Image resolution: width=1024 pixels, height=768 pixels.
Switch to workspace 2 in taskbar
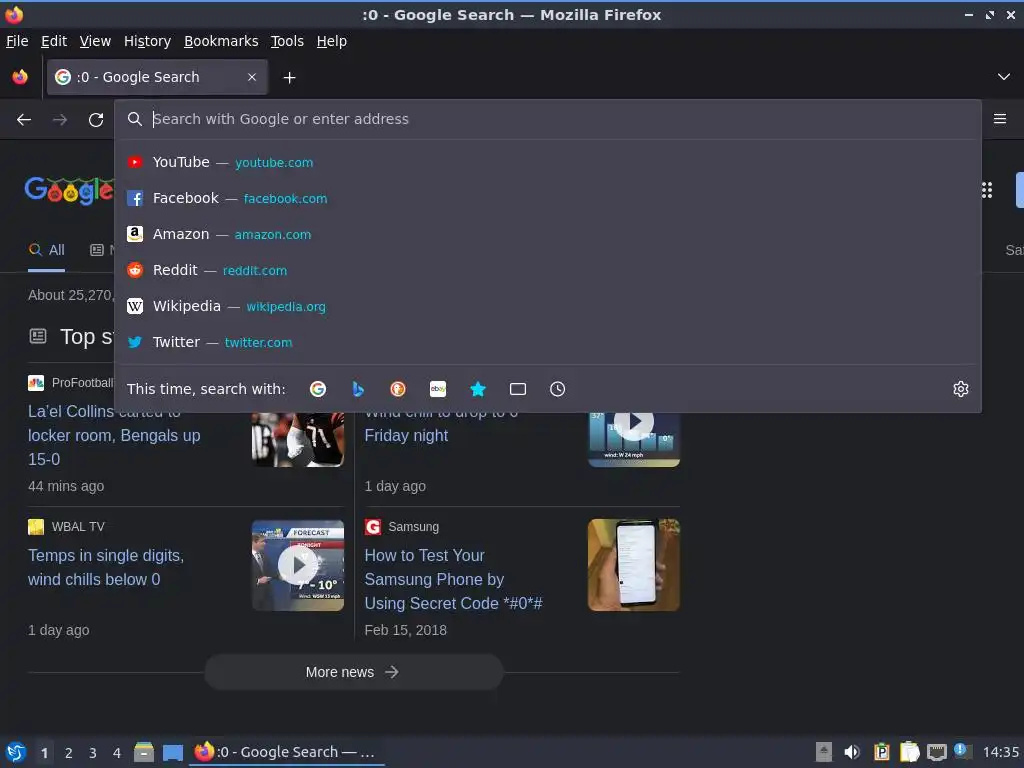click(x=69, y=753)
